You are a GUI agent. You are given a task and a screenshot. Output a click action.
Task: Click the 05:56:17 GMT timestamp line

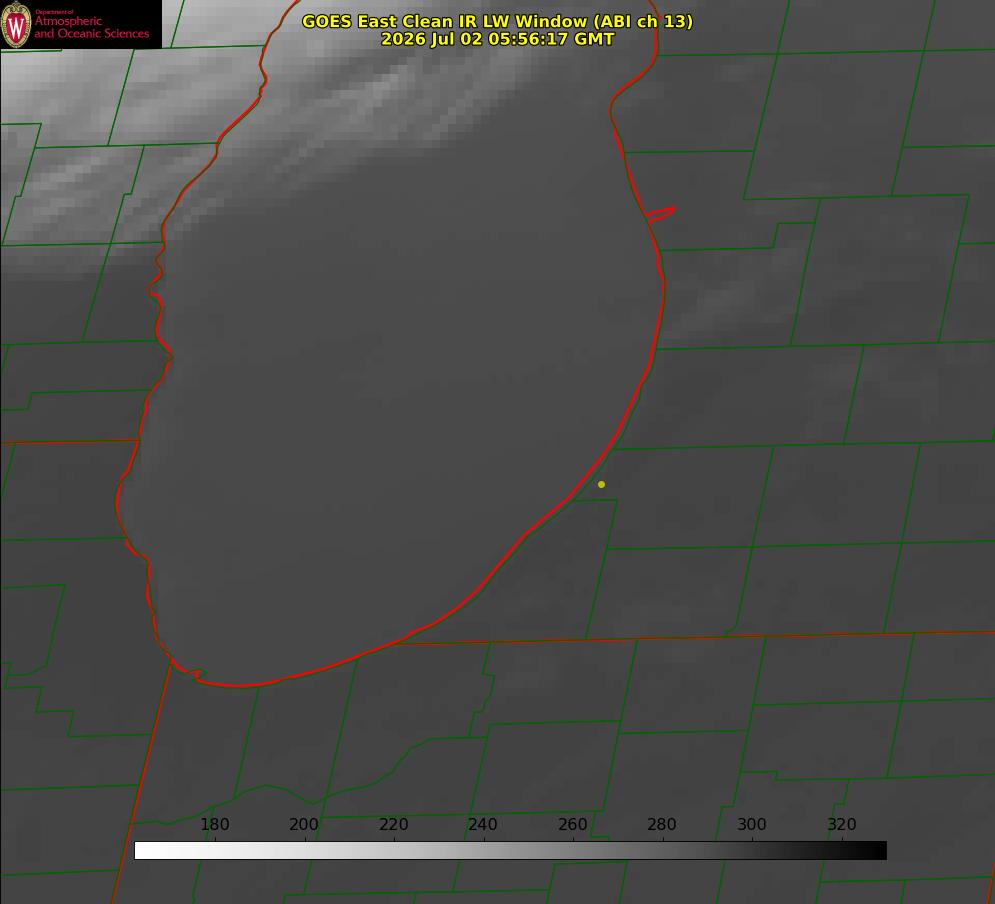pyautogui.click(x=498, y=39)
